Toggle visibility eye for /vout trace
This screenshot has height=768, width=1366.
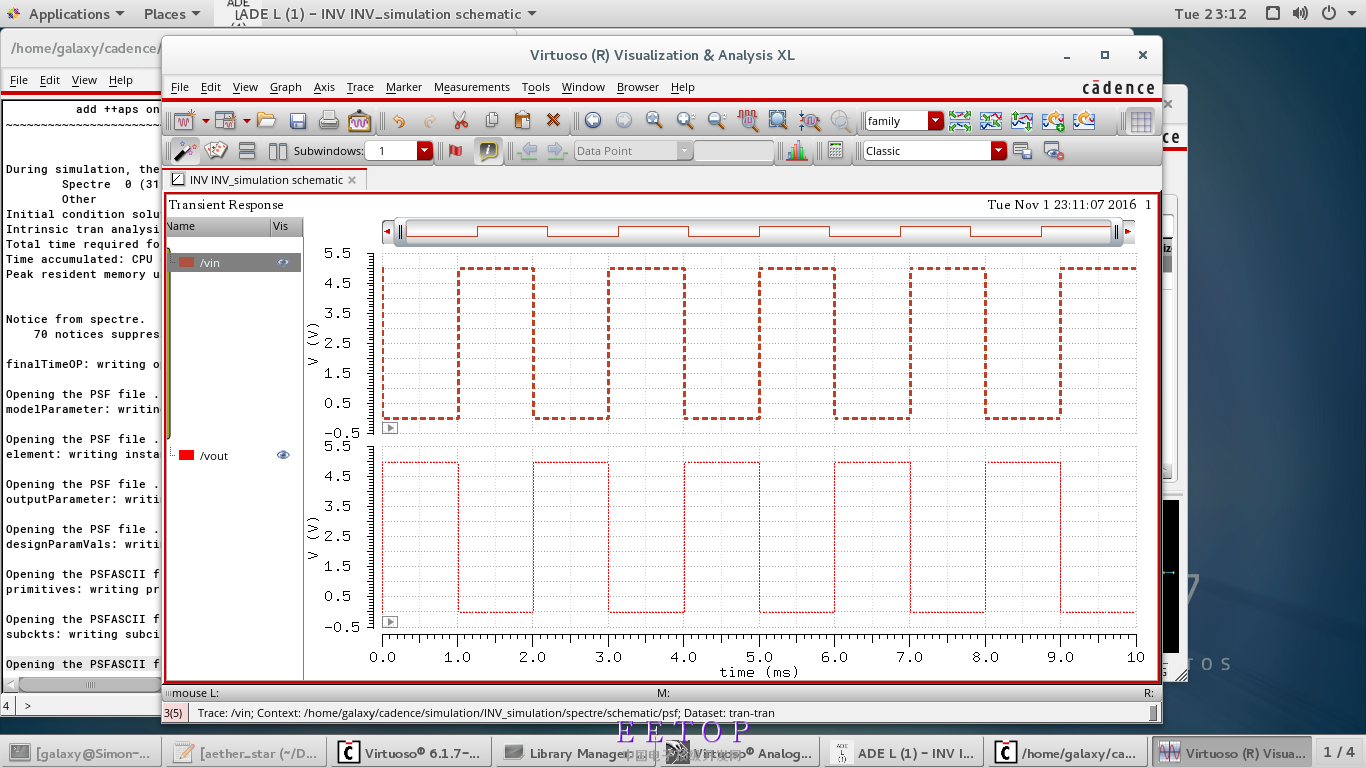pyautogui.click(x=283, y=455)
